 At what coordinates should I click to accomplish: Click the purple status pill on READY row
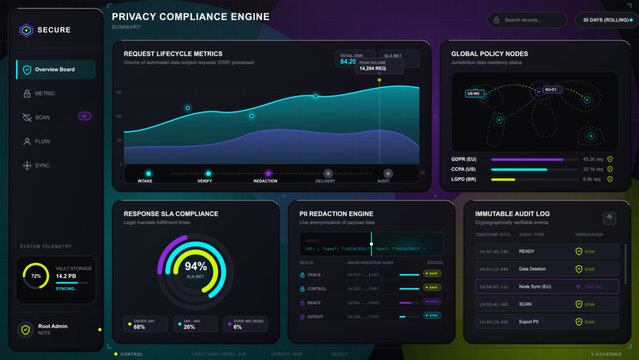point(432,301)
